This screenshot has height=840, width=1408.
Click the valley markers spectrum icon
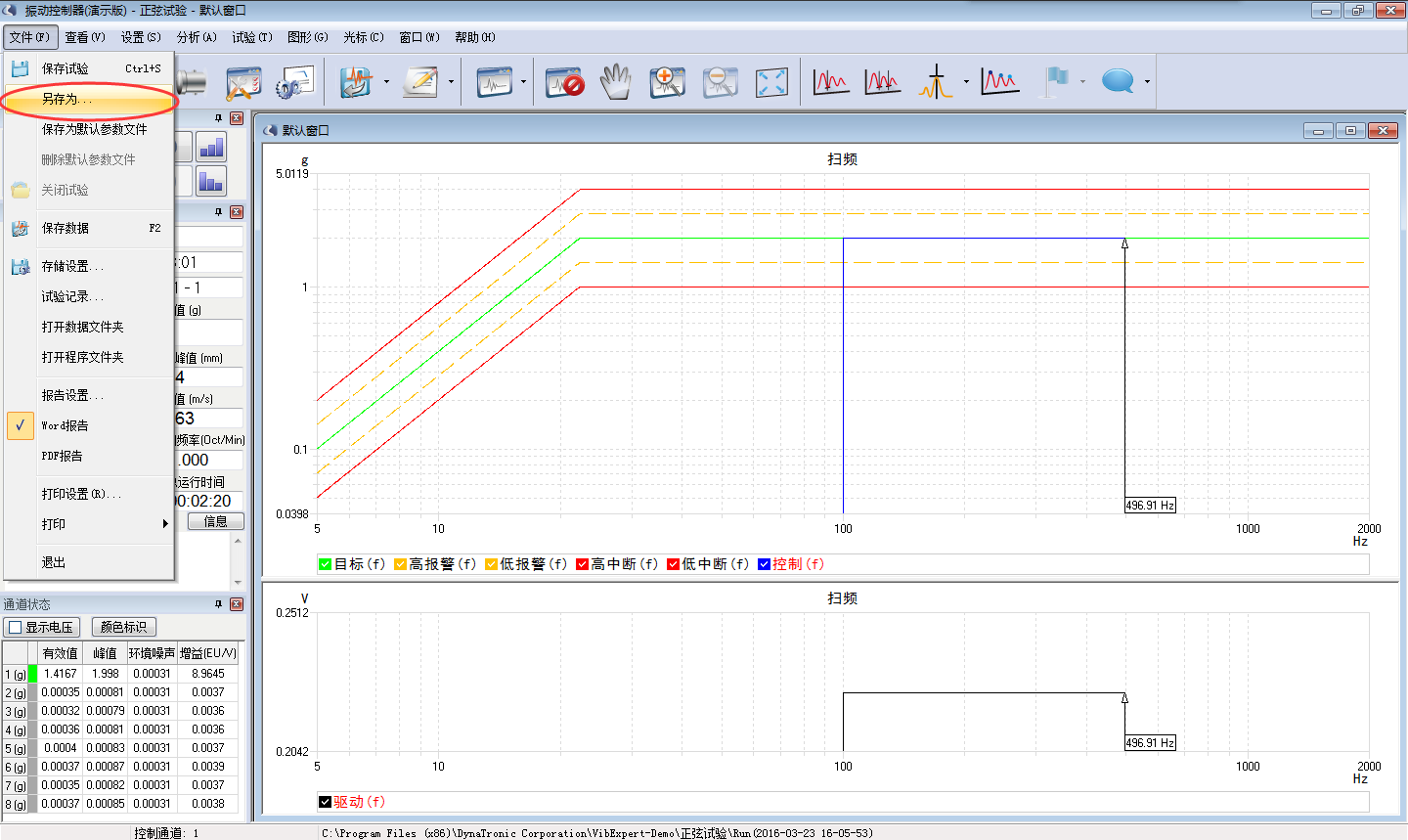[883, 82]
